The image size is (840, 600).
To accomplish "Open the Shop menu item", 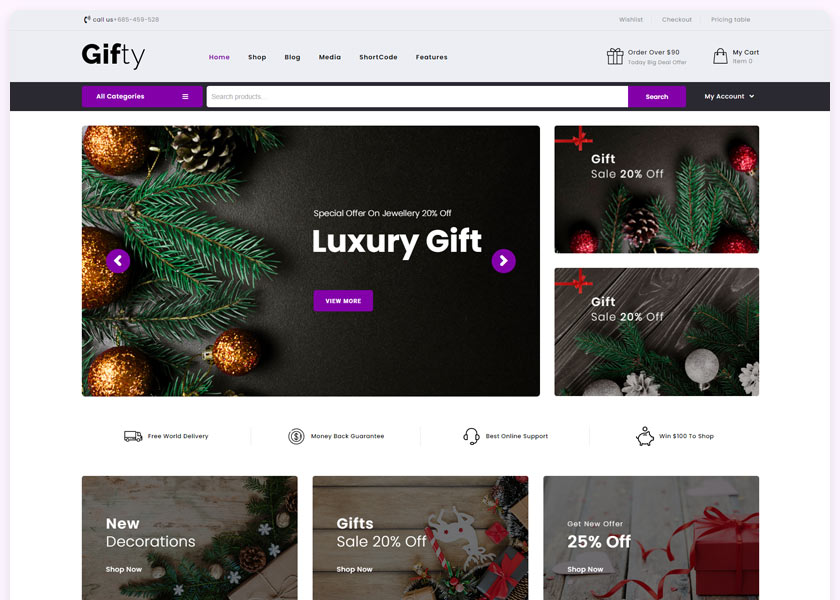I will click(257, 57).
